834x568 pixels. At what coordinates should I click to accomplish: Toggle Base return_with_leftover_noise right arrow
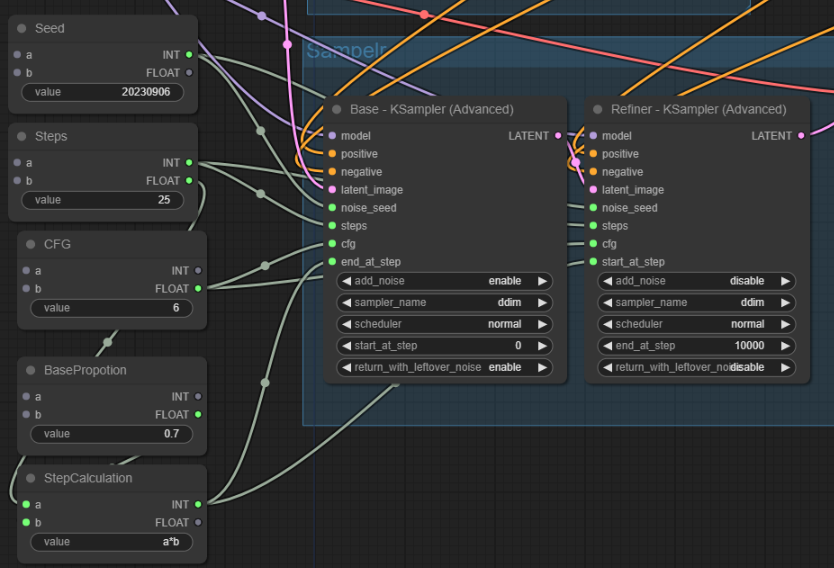point(542,367)
